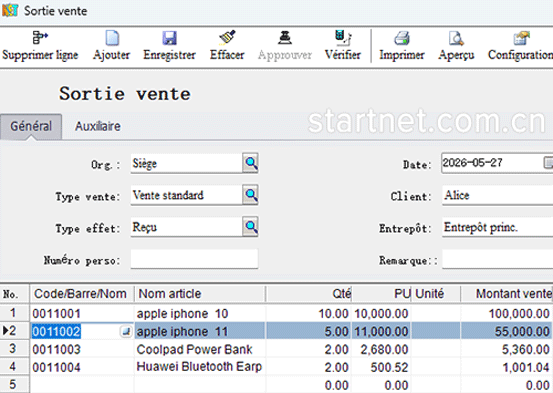Click the Type vente field Vente standard
The image size is (553, 393).
[186, 195]
